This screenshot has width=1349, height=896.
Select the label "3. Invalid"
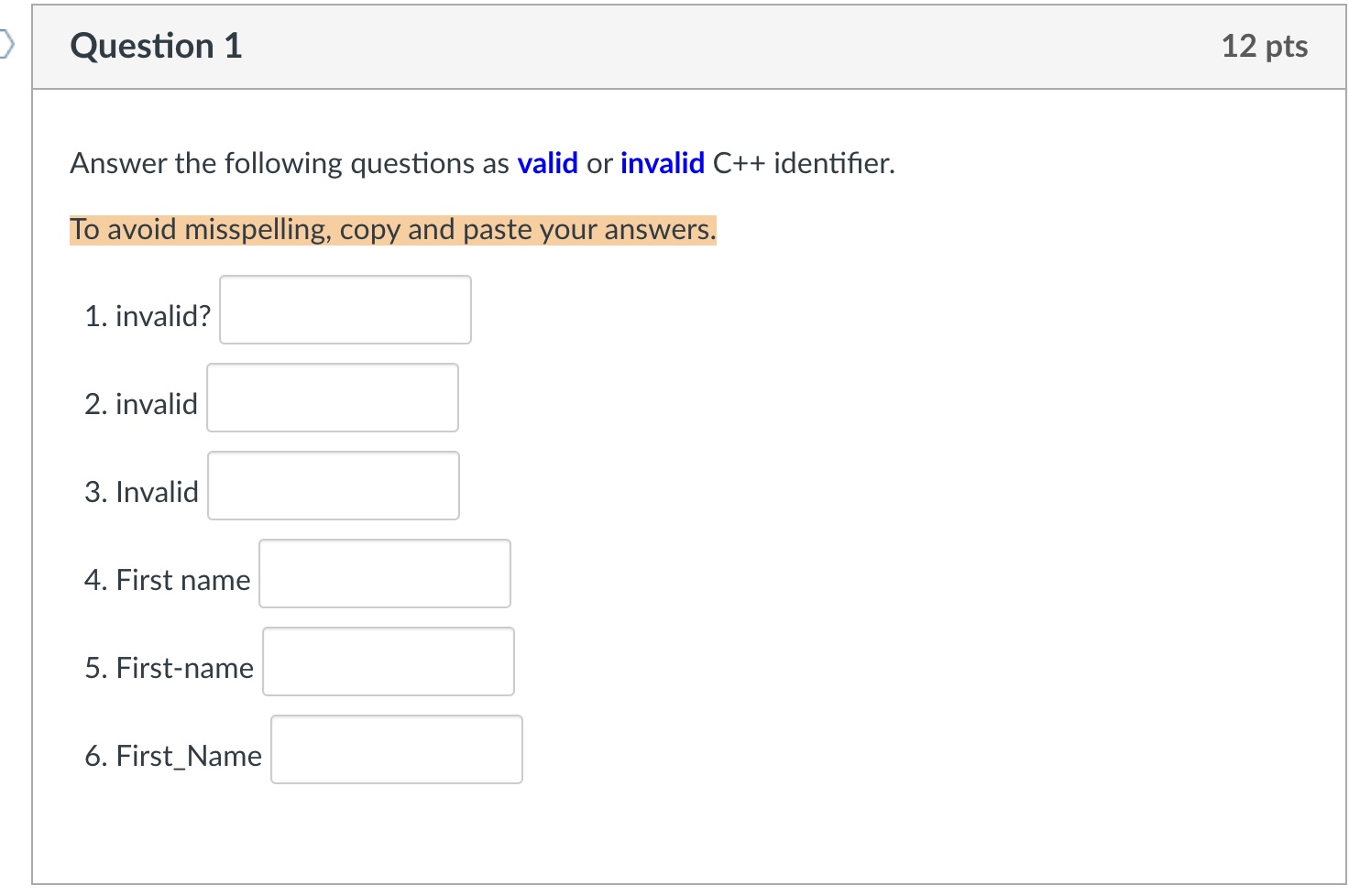click(141, 491)
